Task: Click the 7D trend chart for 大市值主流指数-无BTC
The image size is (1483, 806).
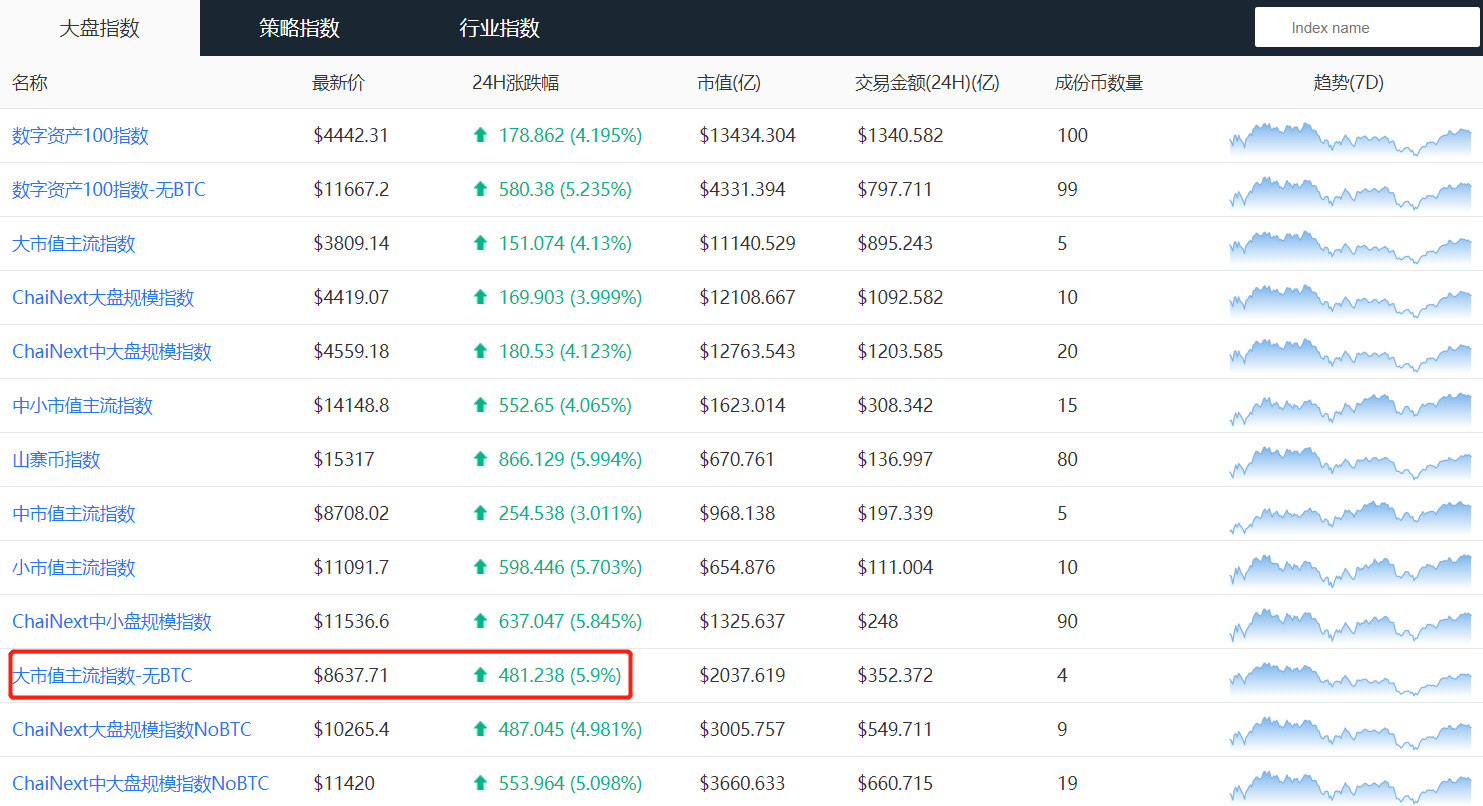Action: 1350,678
